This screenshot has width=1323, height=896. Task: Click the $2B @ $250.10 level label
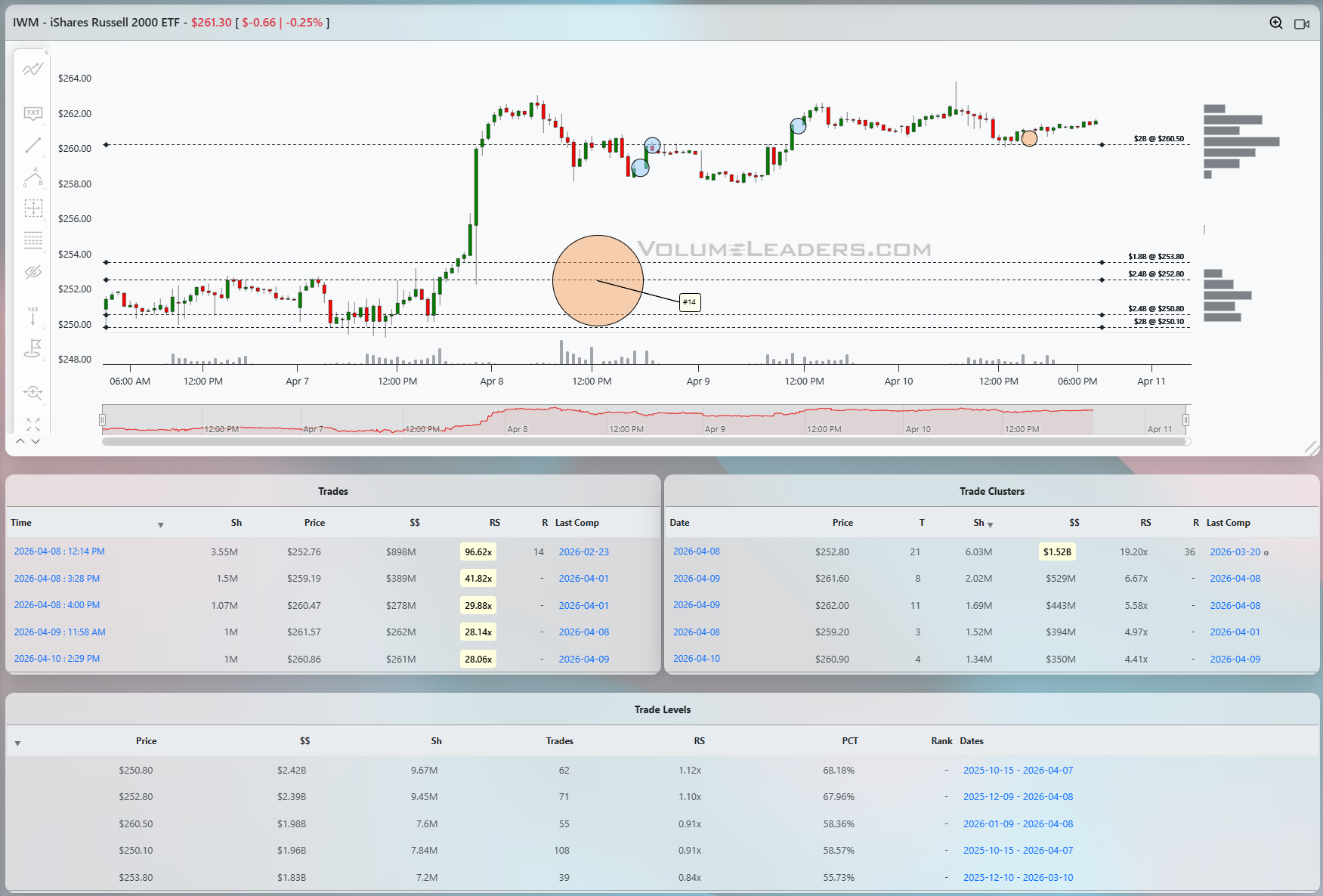coord(1158,322)
